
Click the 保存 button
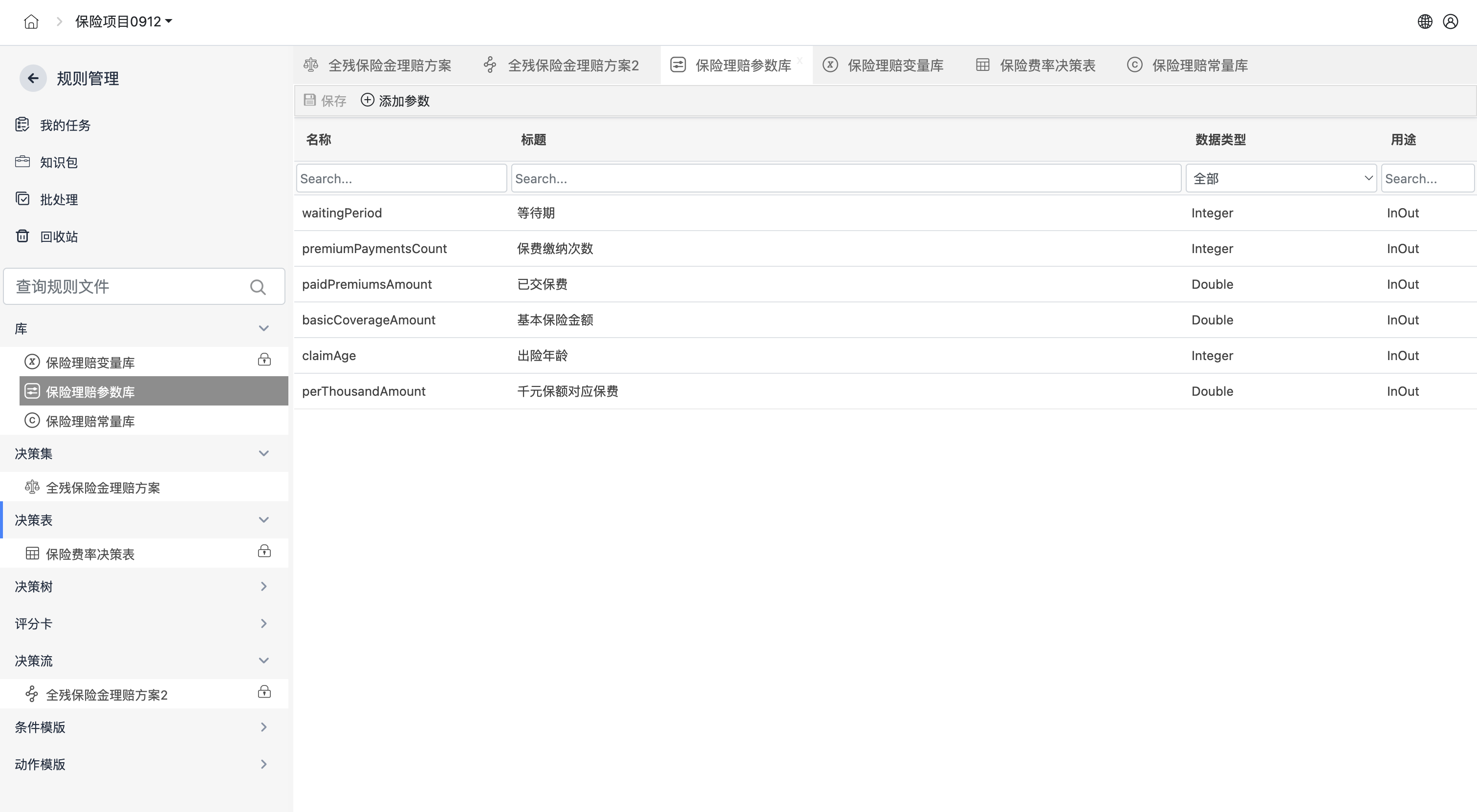point(325,101)
